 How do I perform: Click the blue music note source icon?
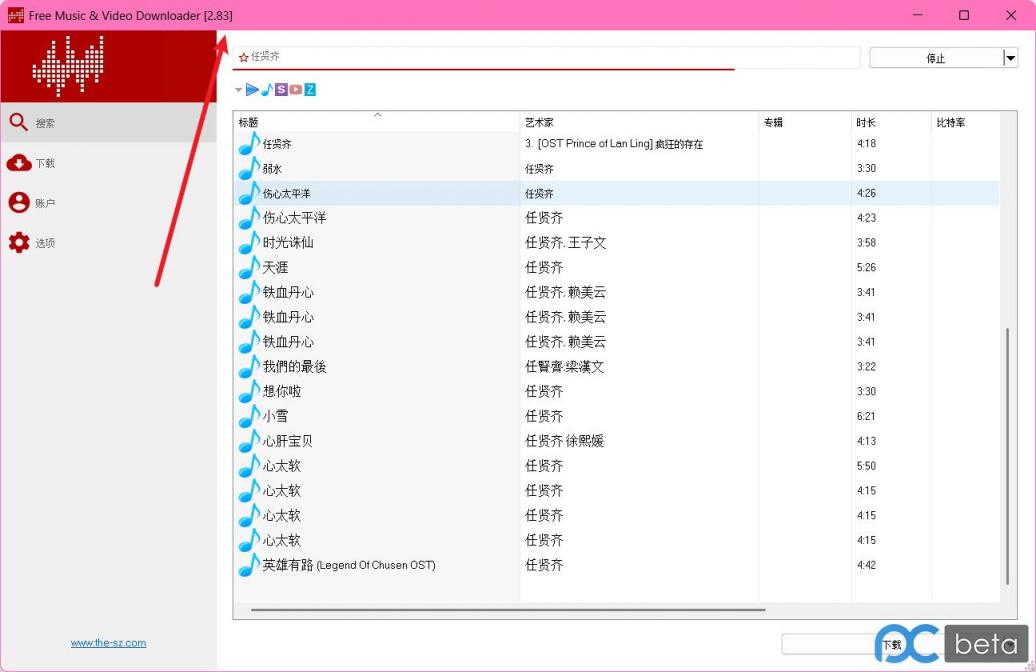click(x=267, y=90)
